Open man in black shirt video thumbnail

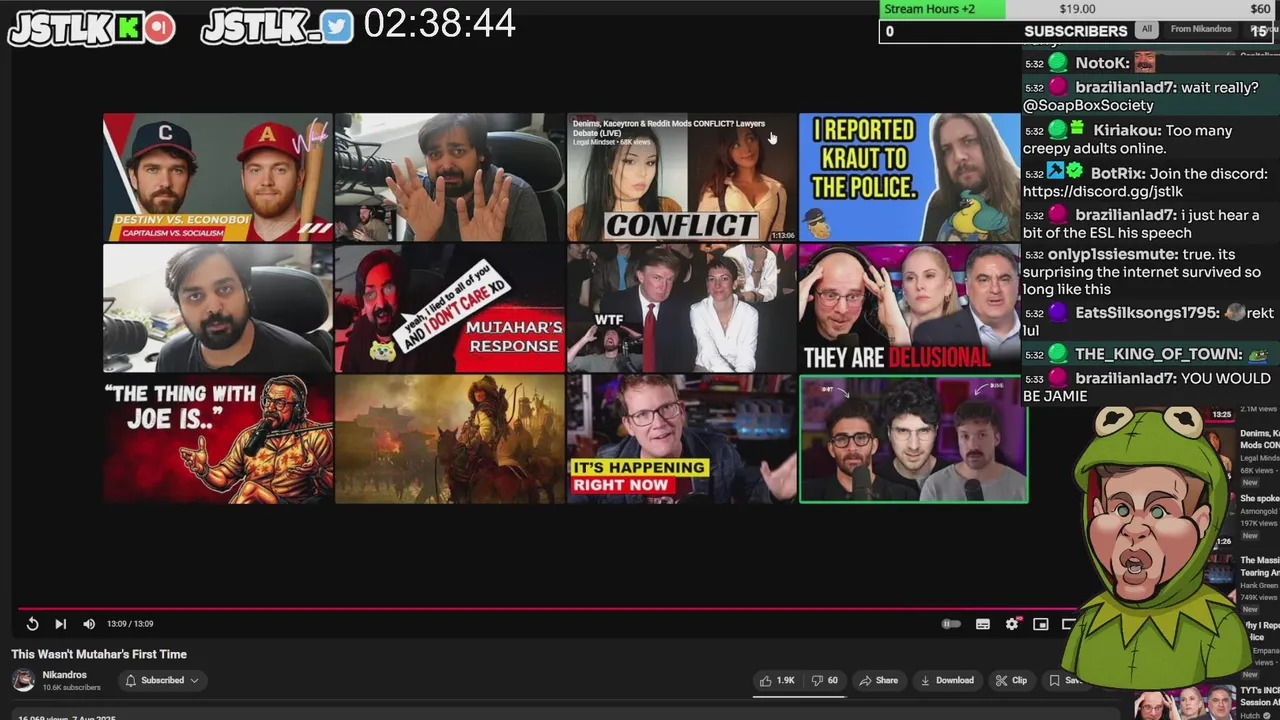point(217,308)
